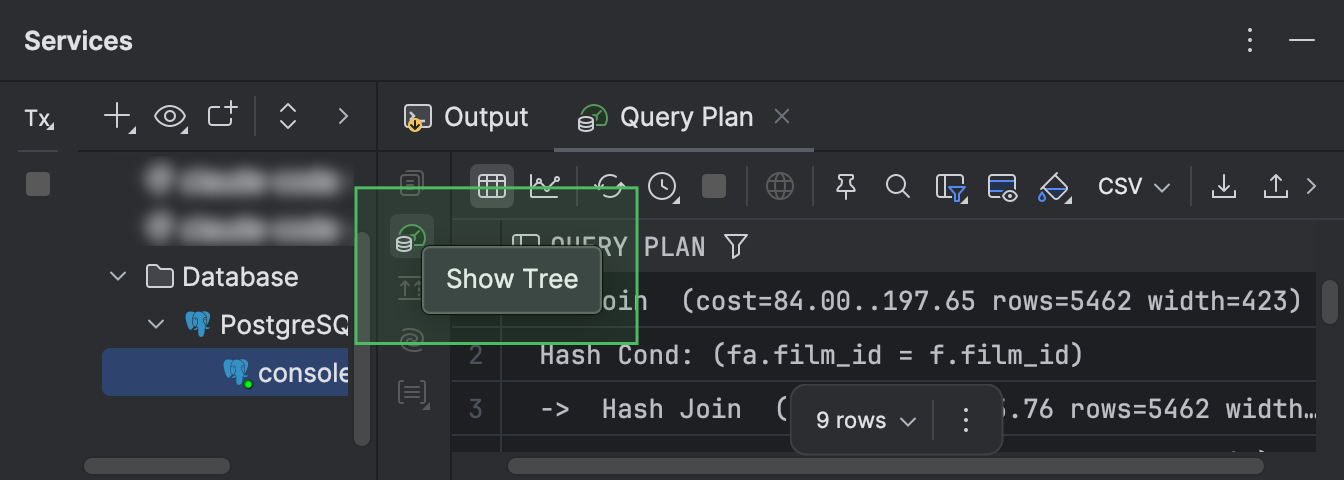Click cell 'Hash Cond: (fa.film_id = f.film_id)'
Image resolution: width=1344 pixels, height=480 pixels.
[x=812, y=354]
